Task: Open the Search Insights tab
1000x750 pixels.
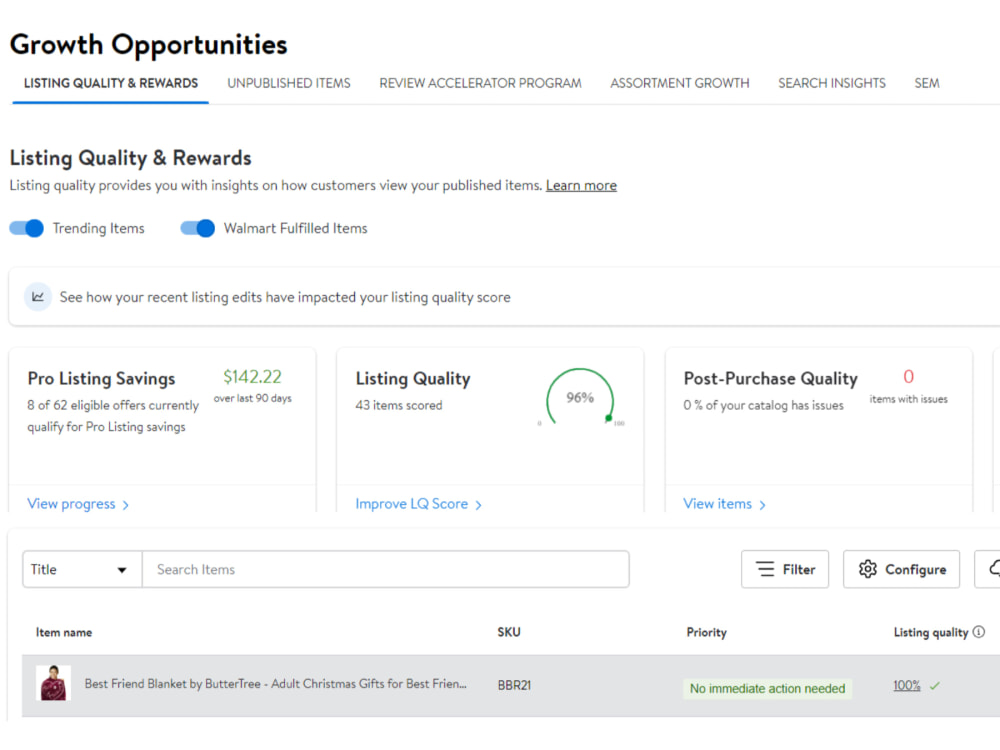Action: tap(832, 83)
